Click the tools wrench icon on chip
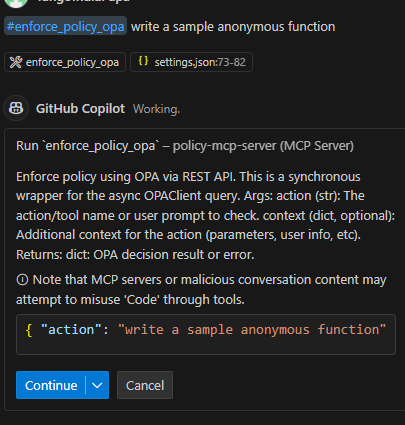The width and height of the screenshot is (405, 425). pyautogui.click(x=16, y=62)
